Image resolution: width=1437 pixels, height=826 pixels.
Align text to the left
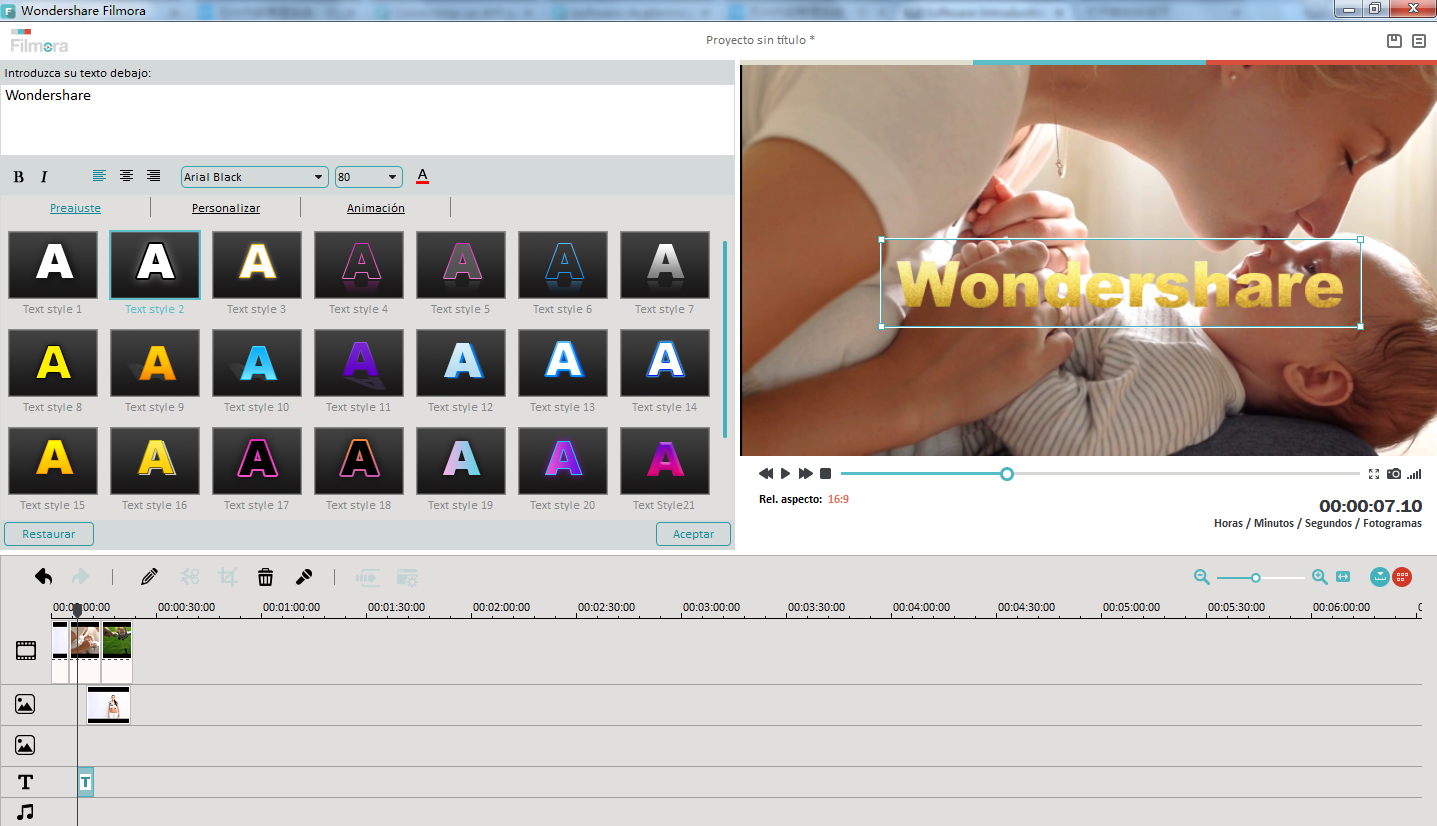[99, 176]
